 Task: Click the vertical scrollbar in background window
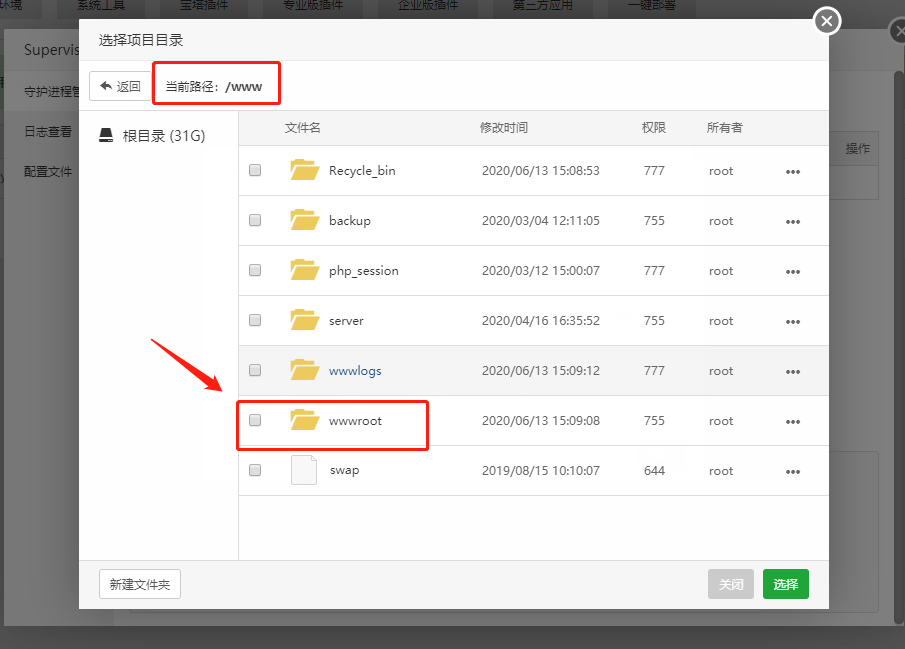tap(899, 346)
